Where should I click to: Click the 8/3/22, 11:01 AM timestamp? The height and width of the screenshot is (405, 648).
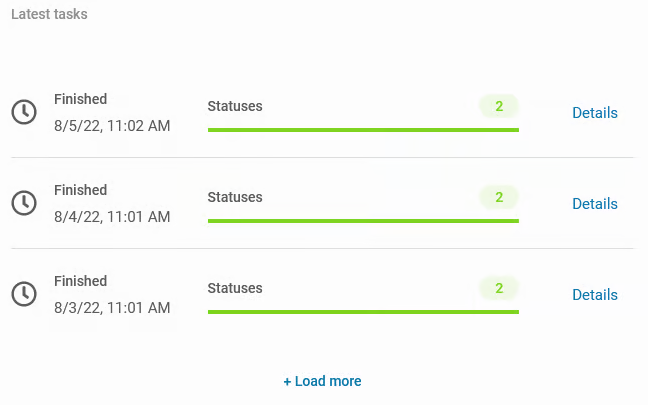tap(112, 307)
